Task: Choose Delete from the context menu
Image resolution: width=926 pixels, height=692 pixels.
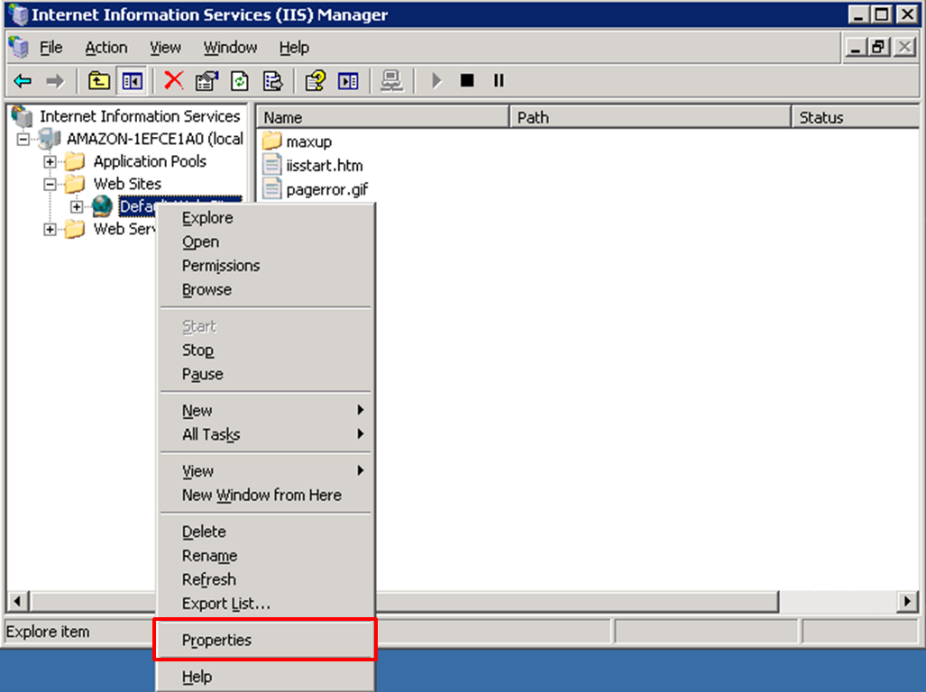Action: click(x=266, y=531)
